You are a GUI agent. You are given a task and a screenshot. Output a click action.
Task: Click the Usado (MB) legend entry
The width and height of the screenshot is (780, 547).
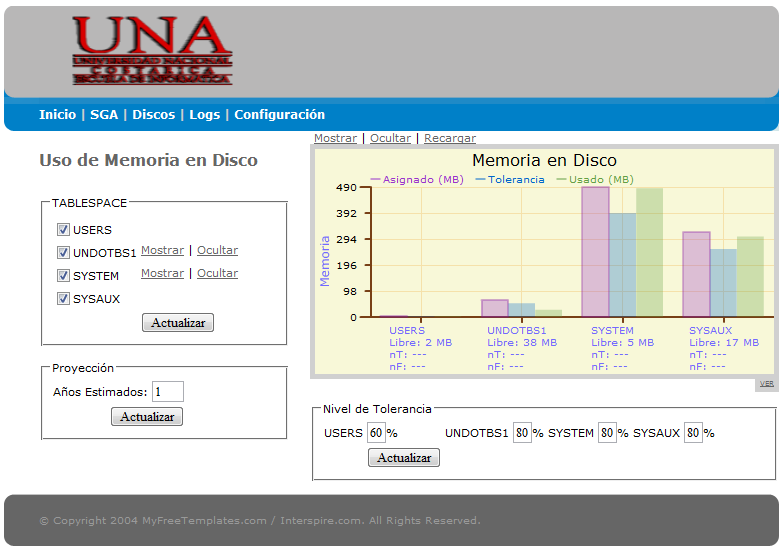tap(595, 180)
